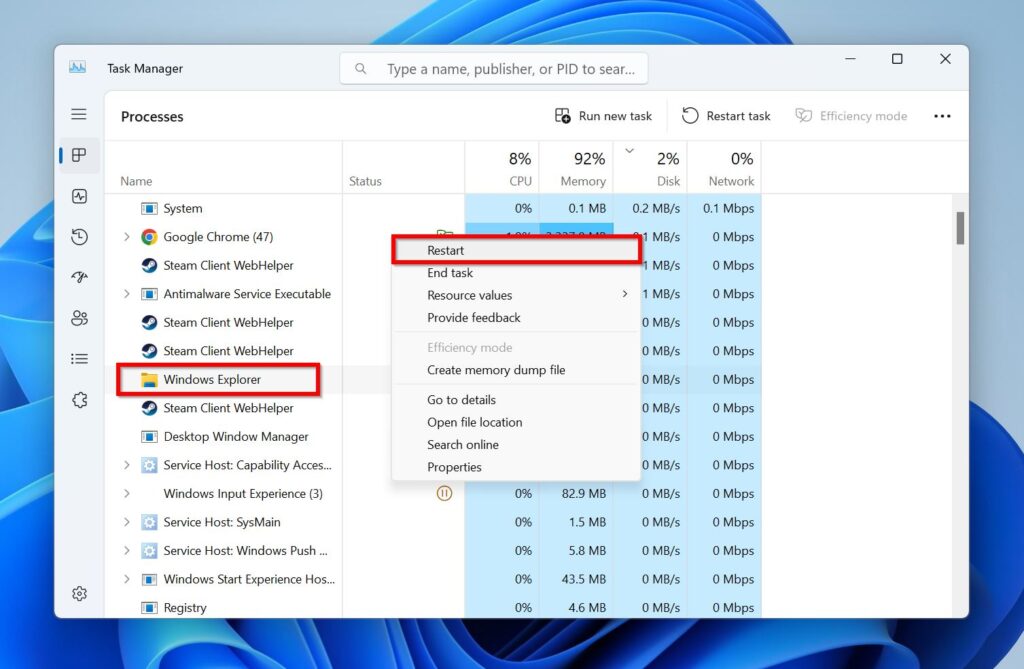This screenshot has width=1024, height=669.
Task: Open the Performance view in the sidebar
Action: (79, 196)
